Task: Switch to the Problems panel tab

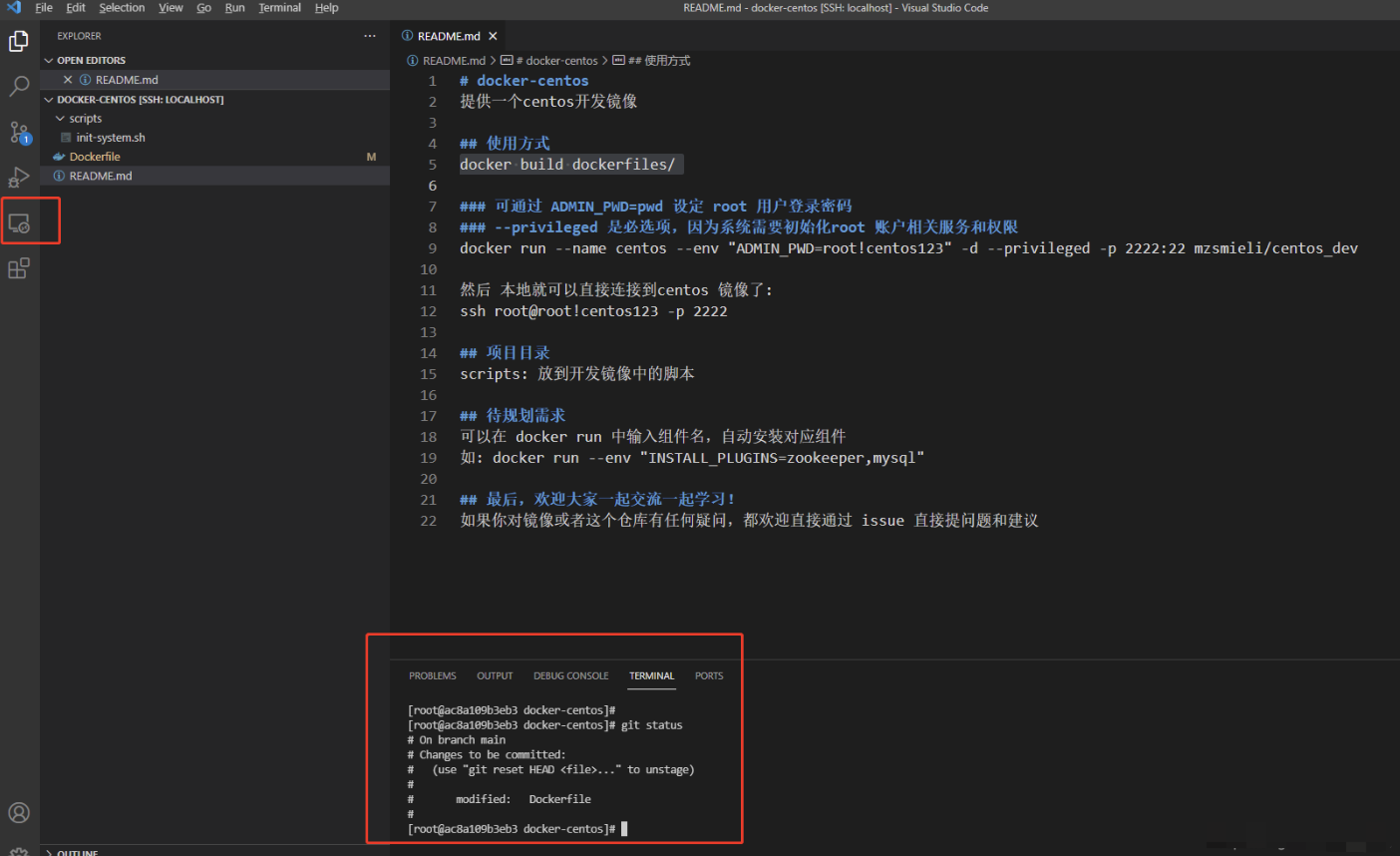Action: point(433,676)
